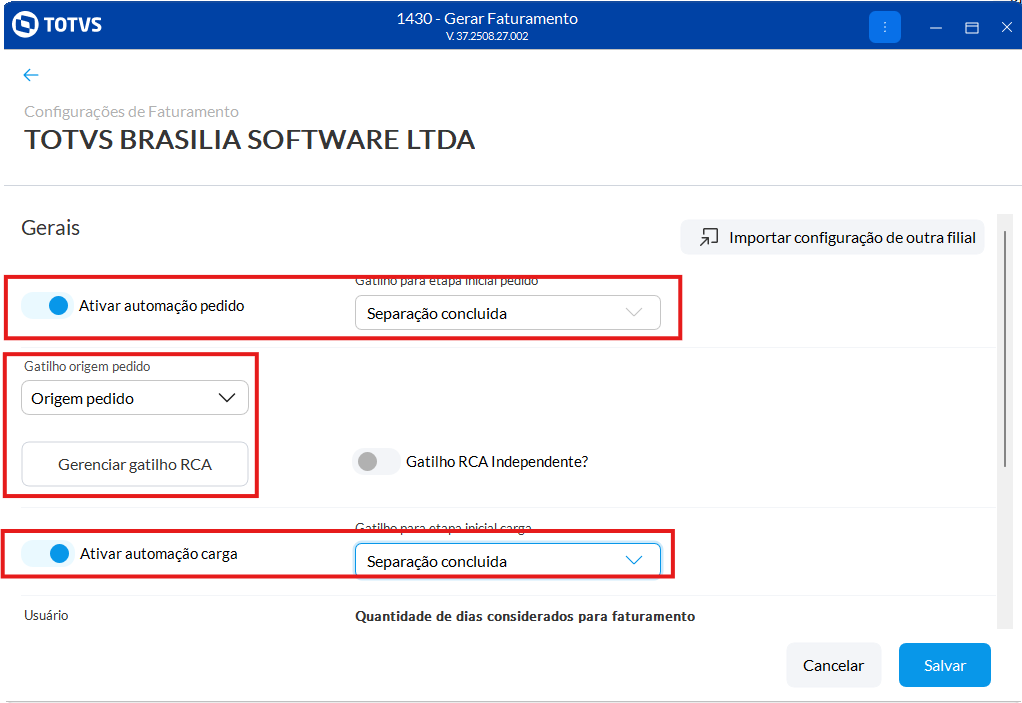The image size is (1022, 703).
Task: Open Gatilho para etapa inicial carga dropdown
Action: coord(507,561)
